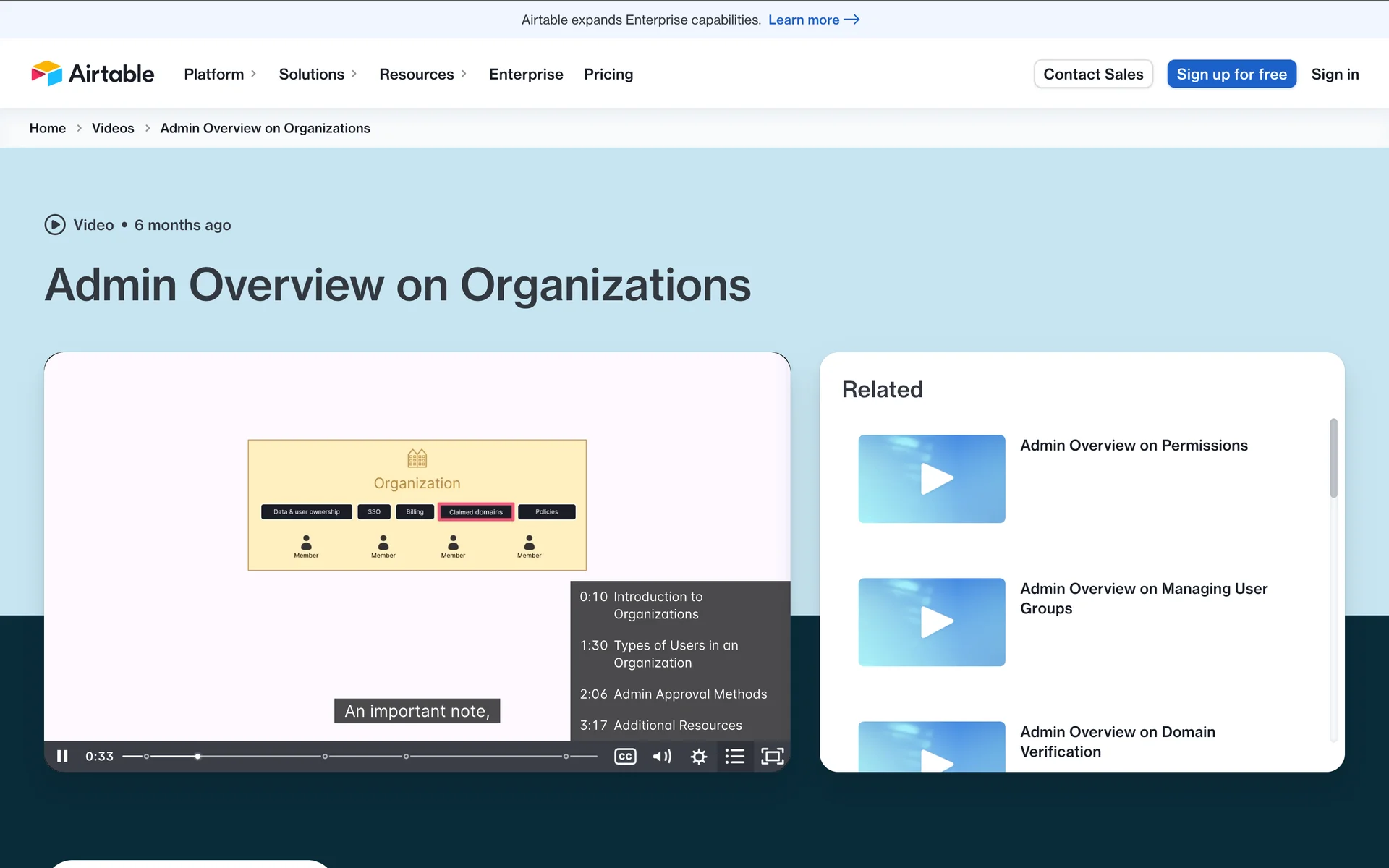Pause the video playback

[62, 756]
